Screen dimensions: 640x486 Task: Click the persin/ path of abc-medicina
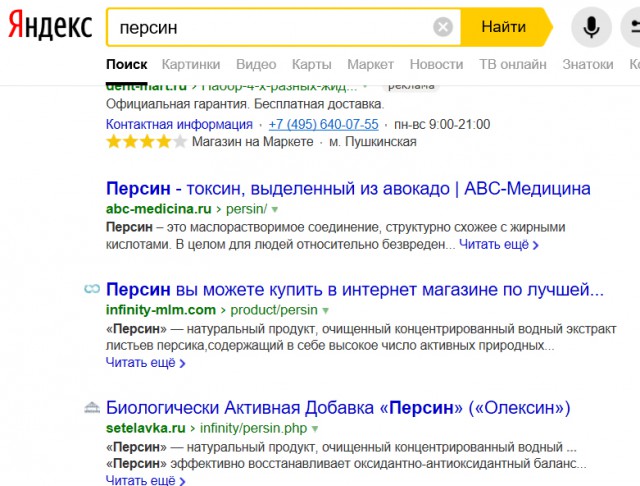pyautogui.click(x=247, y=209)
